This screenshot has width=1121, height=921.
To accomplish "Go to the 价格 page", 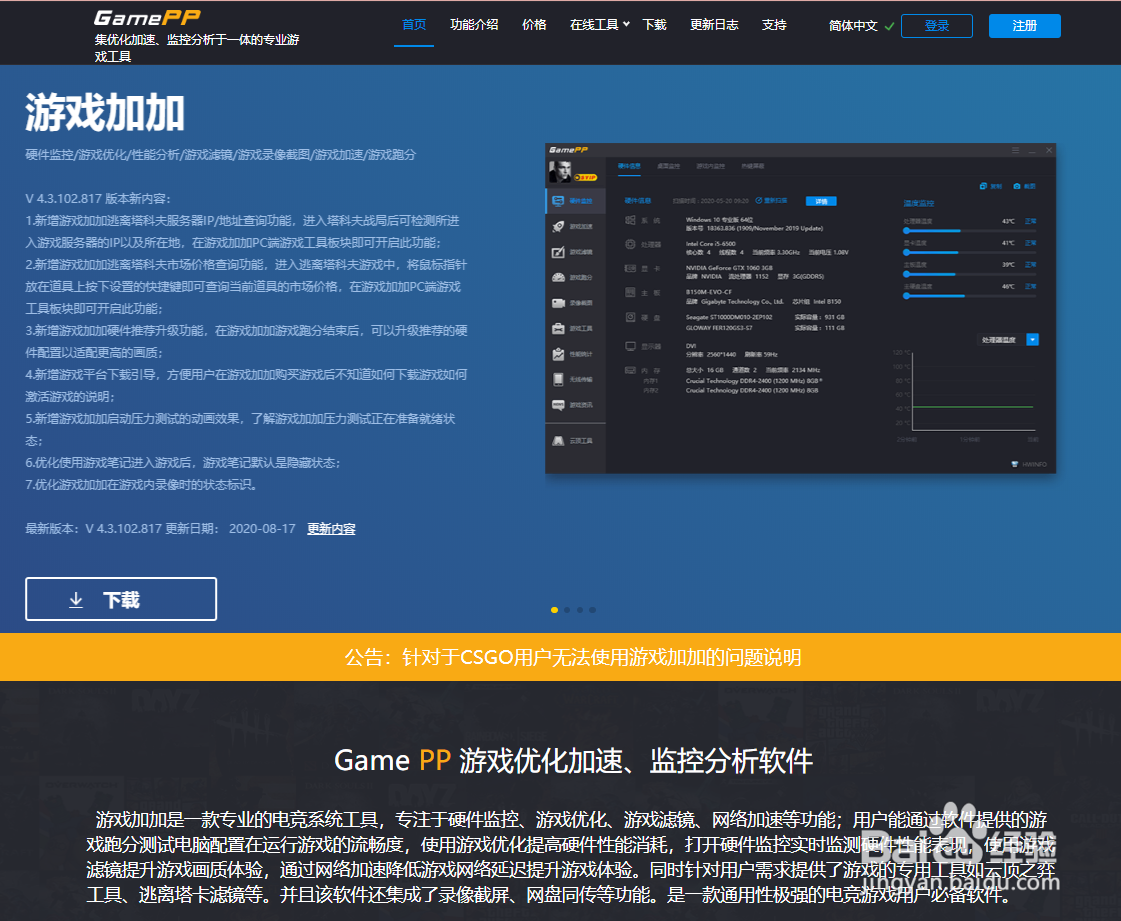I will 534,25.
